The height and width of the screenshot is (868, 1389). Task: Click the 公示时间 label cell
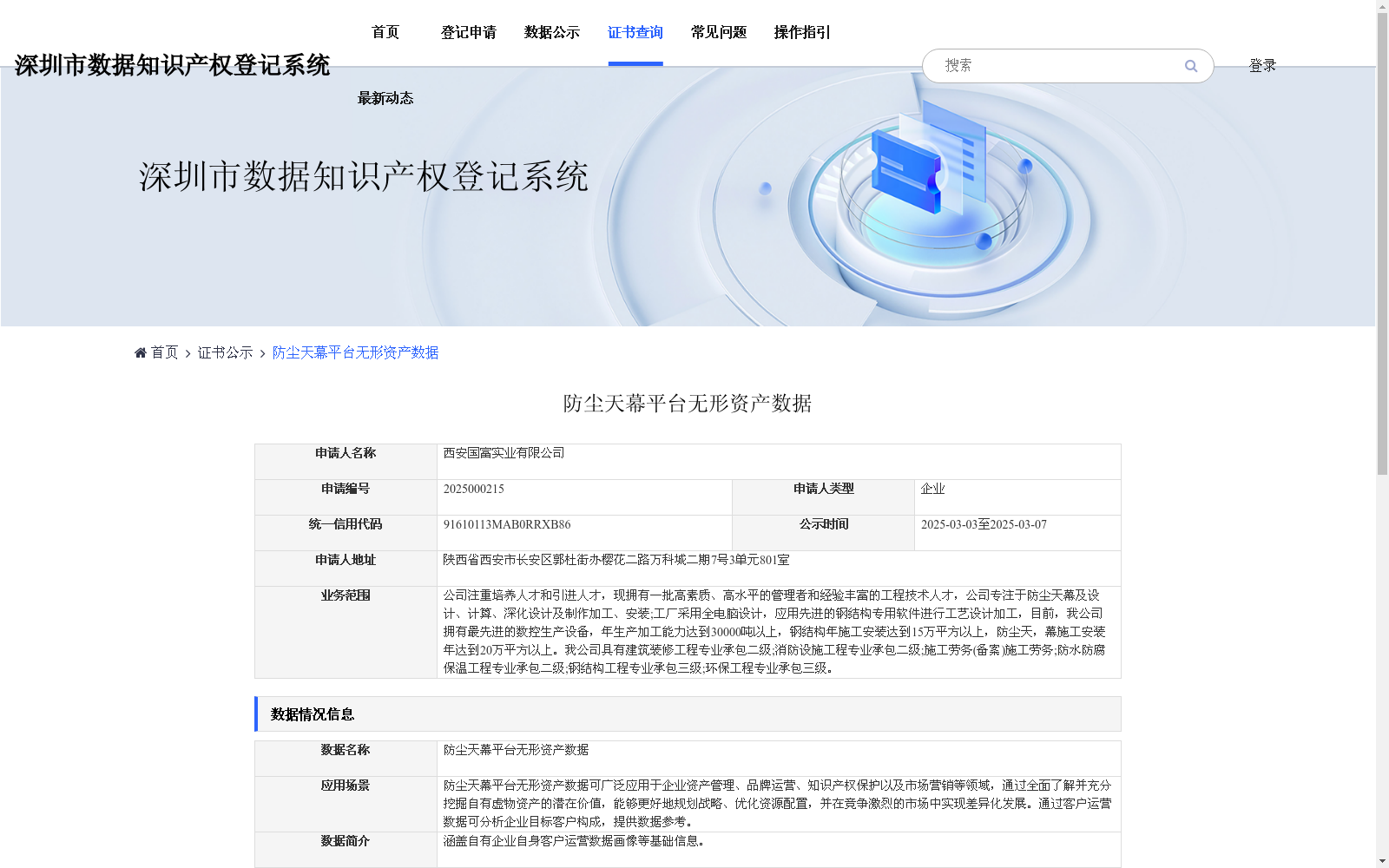click(x=823, y=532)
